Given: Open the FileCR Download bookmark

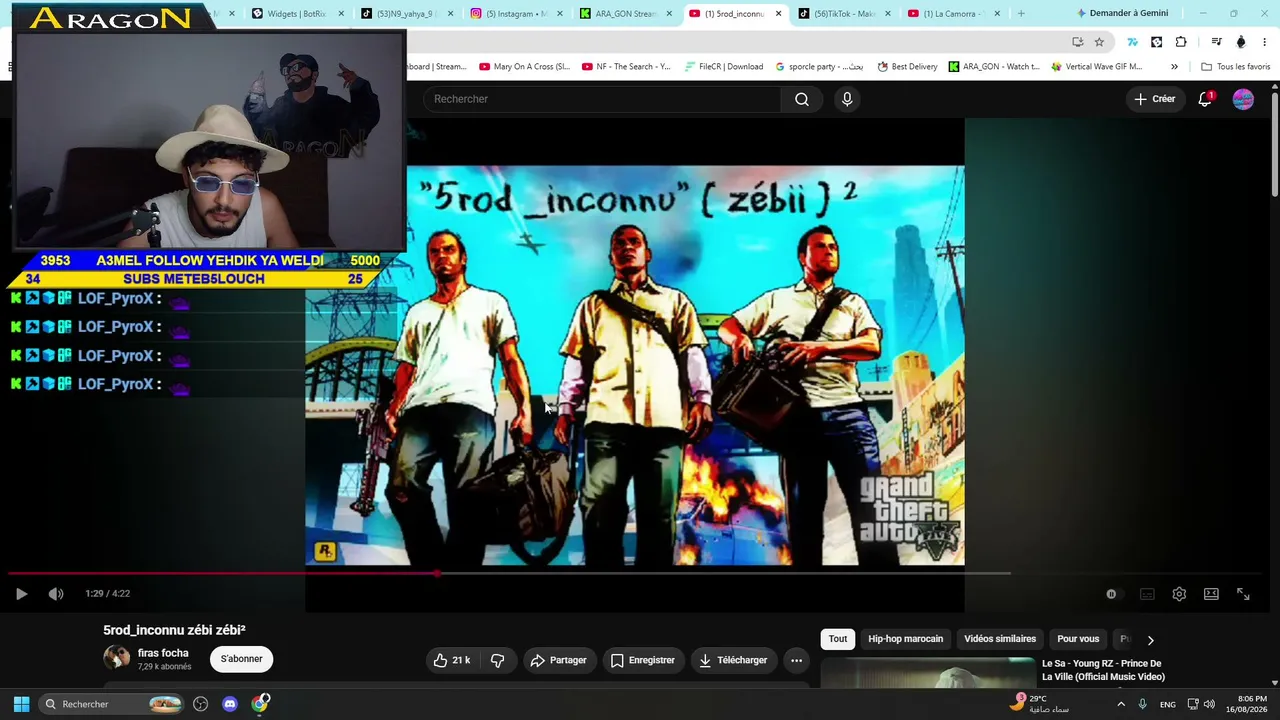Looking at the screenshot, I should (724, 67).
